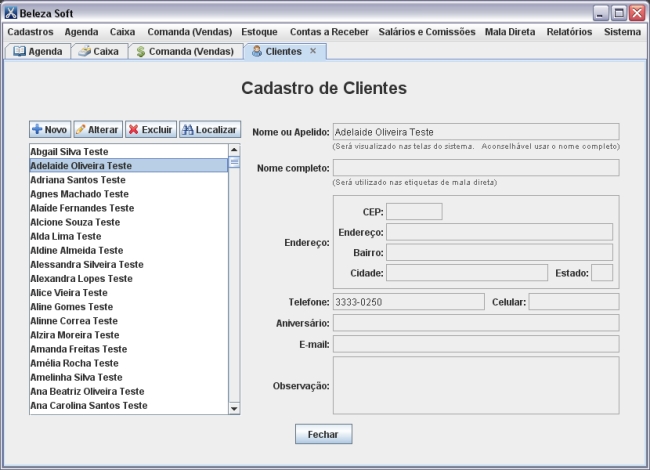The image size is (650, 470).
Task: Select Alcione Souza Teste in list
Action: pyautogui.click(x=129, y=222)
